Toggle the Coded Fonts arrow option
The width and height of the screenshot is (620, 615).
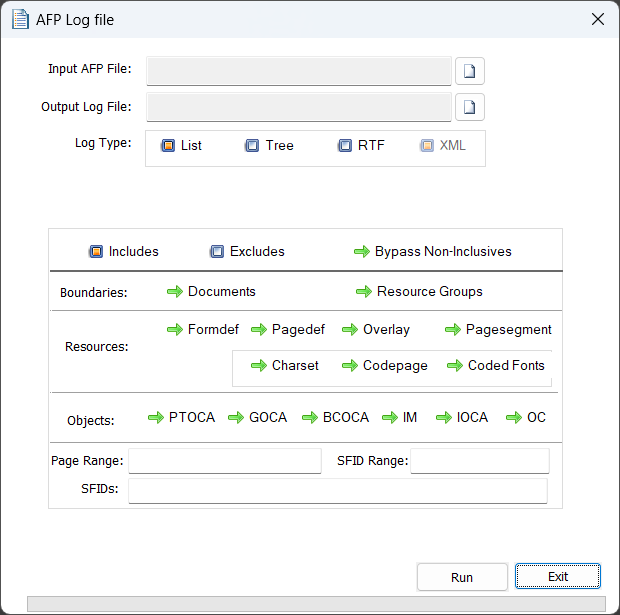click(x=455, y=366)
